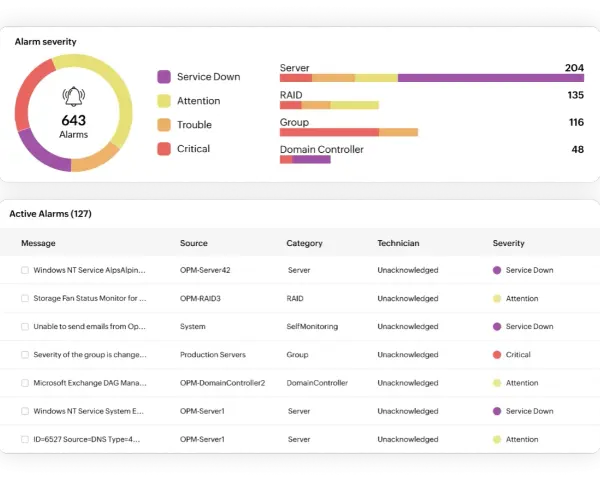Click the purple Service Down legend swatch

(164, 77)
